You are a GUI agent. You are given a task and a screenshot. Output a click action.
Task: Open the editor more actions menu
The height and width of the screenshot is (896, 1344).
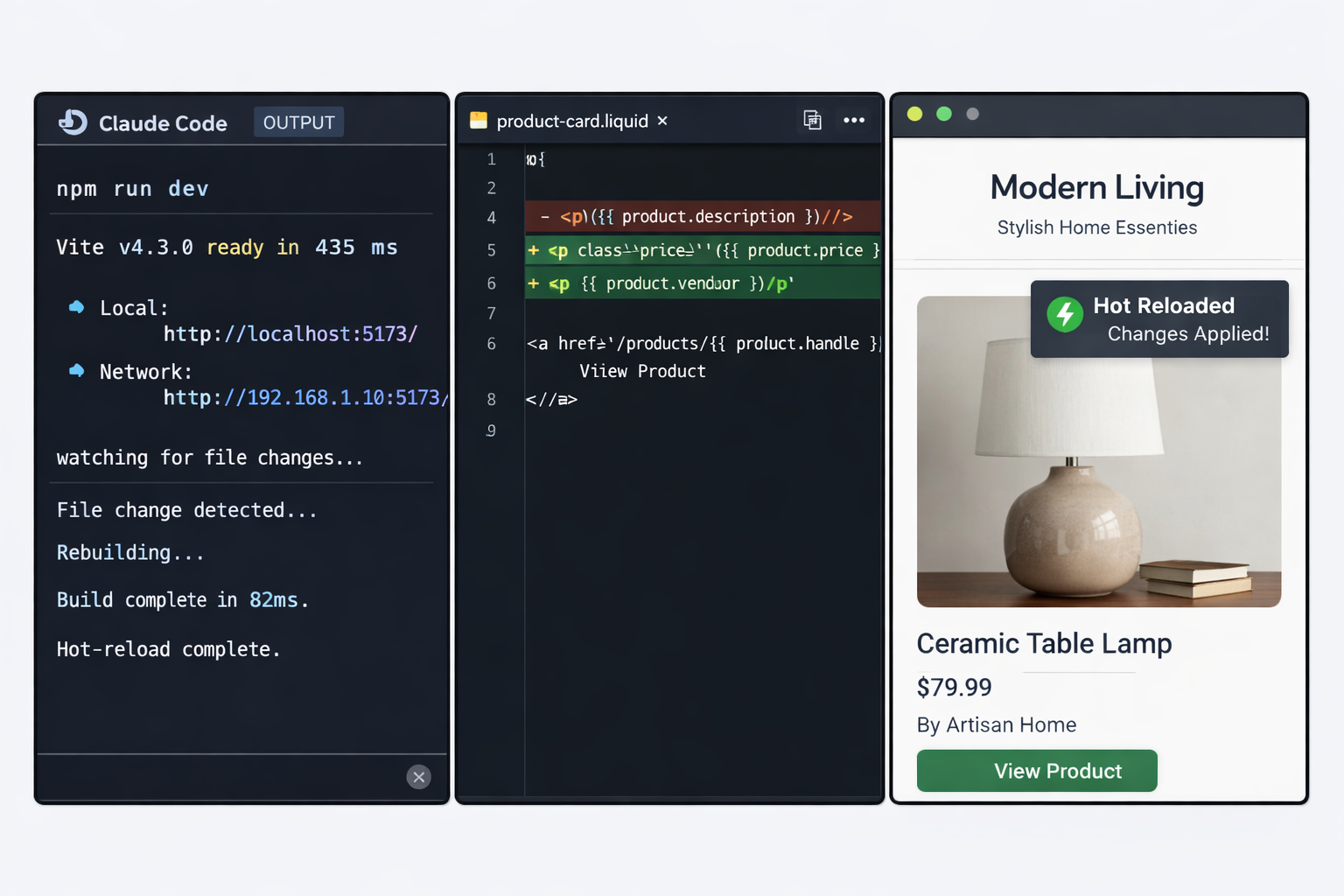854,120
